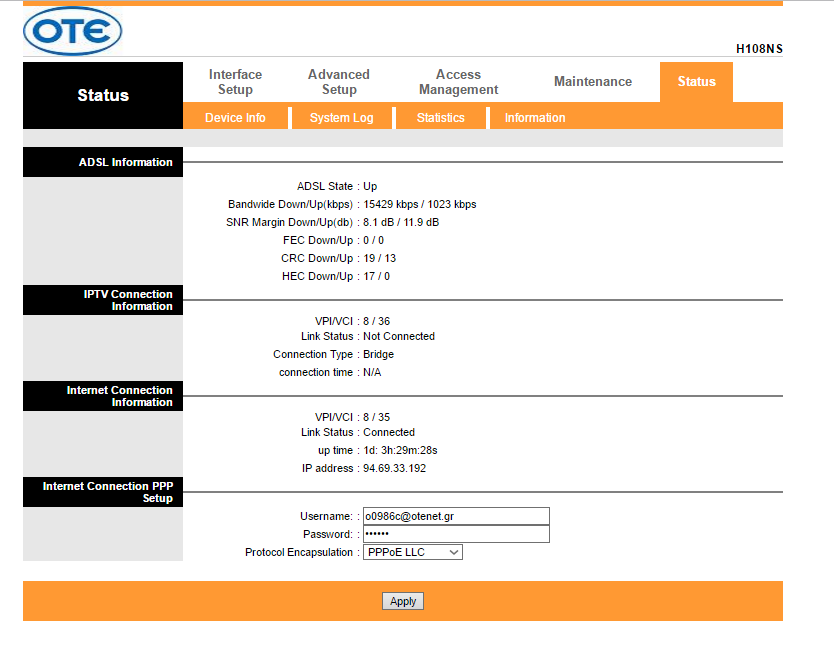This screenshot has height=653, width=834.
Task: Click the IP address value 94.69.33.192
Action: tap(394, 468)
